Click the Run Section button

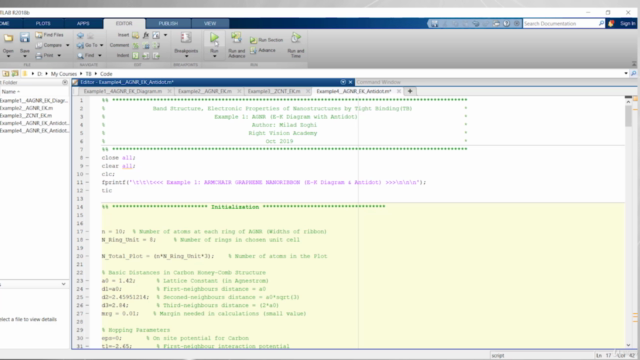click(266, 40)
